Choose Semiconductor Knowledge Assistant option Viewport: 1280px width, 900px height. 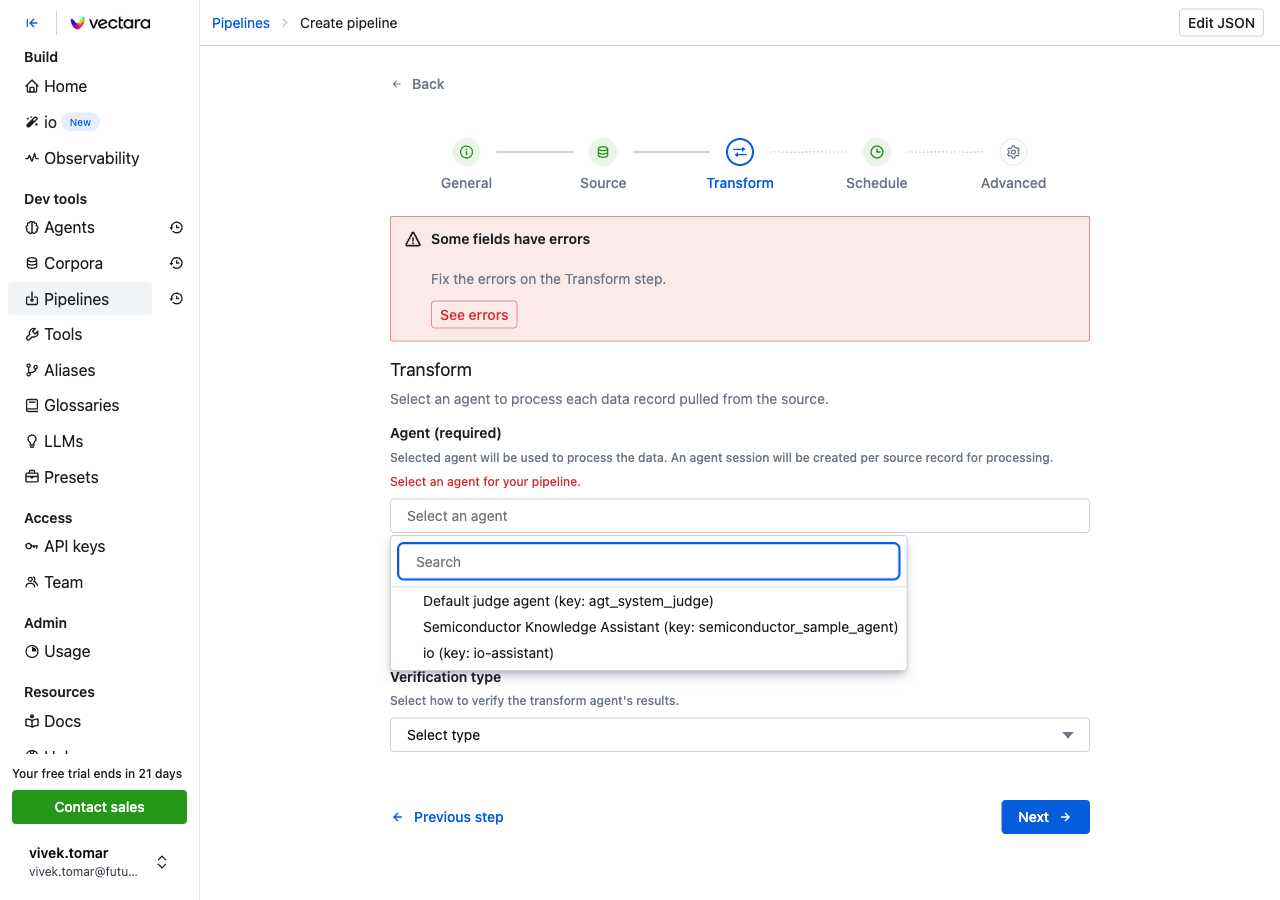pos(649,627)
